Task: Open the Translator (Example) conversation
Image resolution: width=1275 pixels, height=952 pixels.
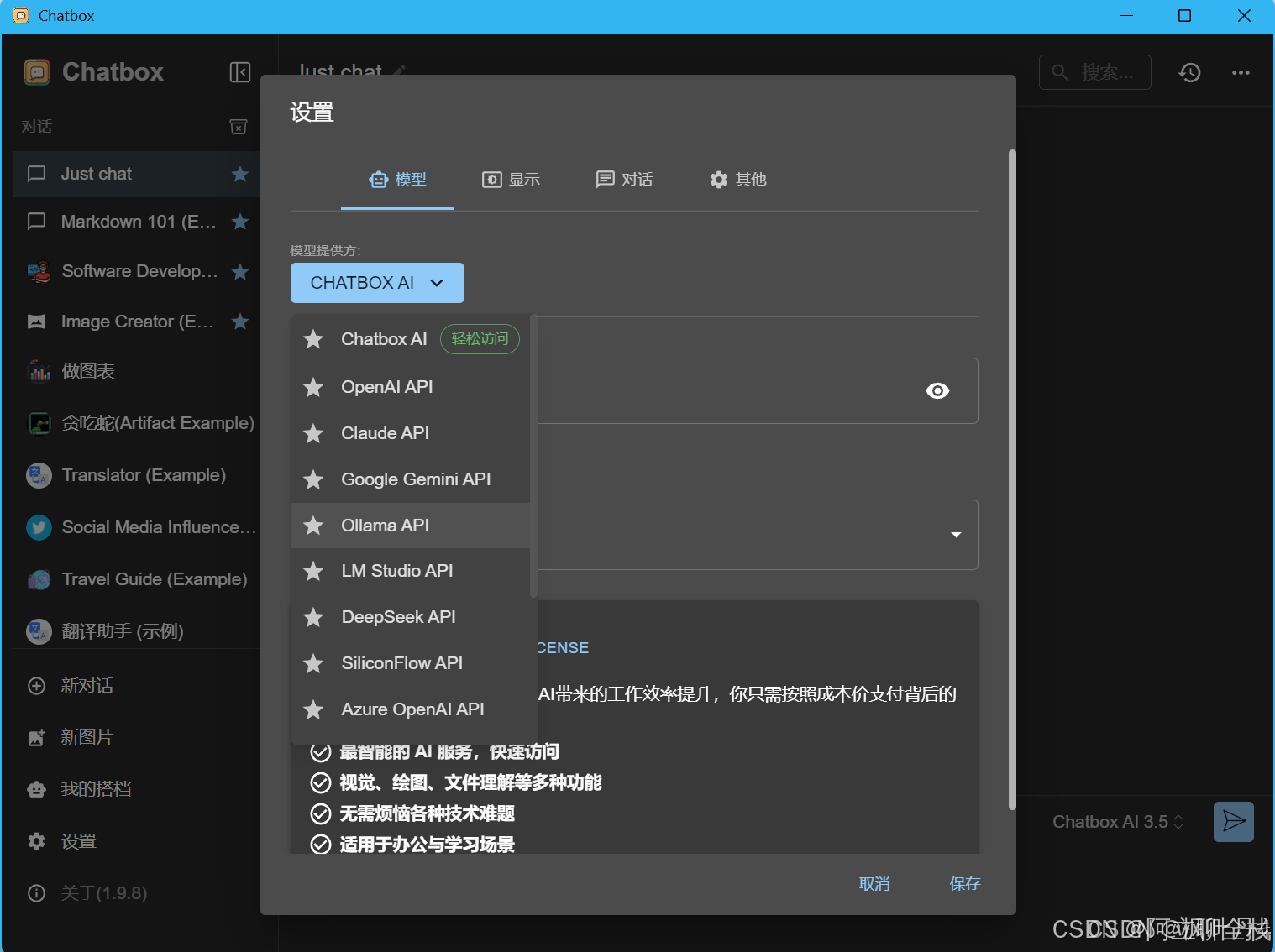Action: pos(137,475)
